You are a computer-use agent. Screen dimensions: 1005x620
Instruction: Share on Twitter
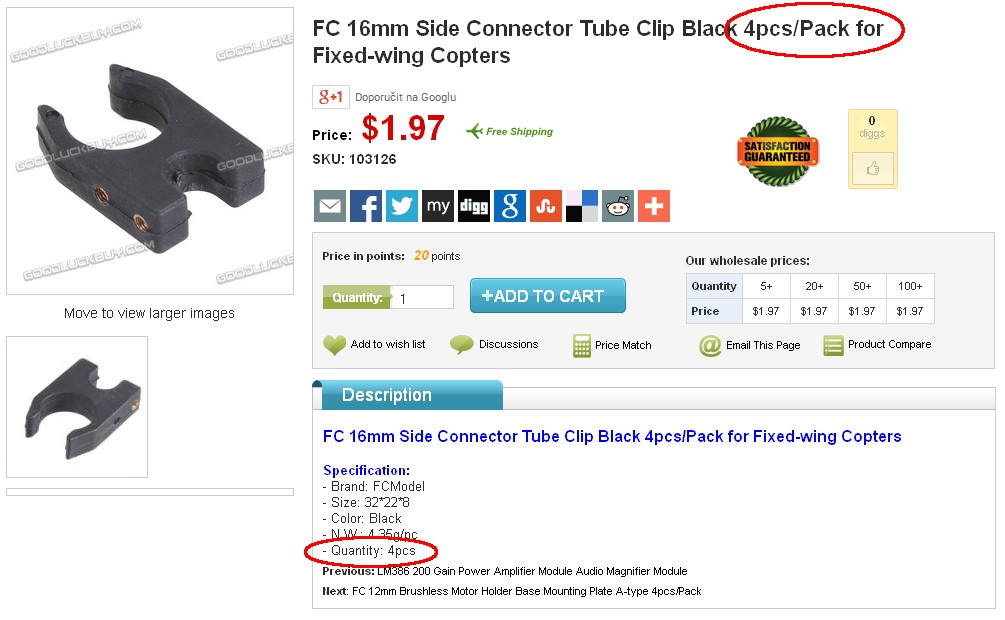pyautogui.click(x=402, y=206)
